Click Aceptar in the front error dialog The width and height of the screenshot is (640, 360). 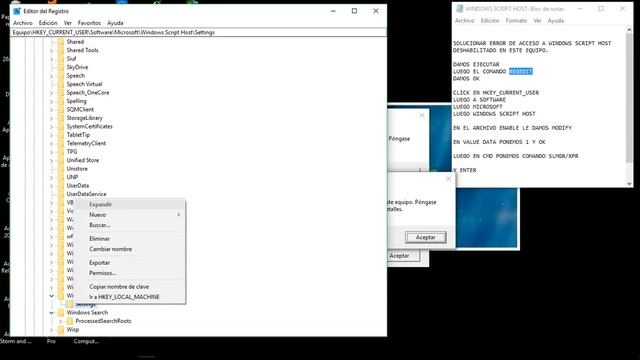click(x=425, y=237)
